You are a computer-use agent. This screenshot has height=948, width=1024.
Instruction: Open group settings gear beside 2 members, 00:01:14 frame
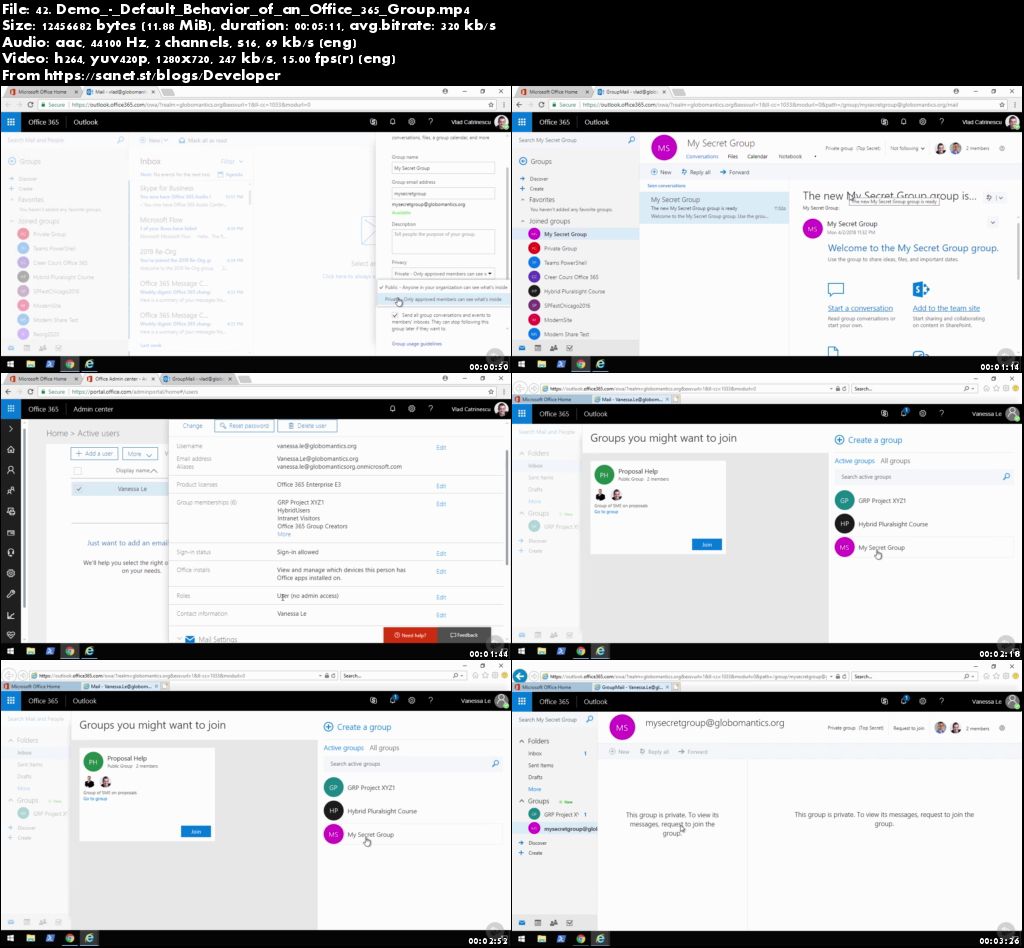[1002, 148]
